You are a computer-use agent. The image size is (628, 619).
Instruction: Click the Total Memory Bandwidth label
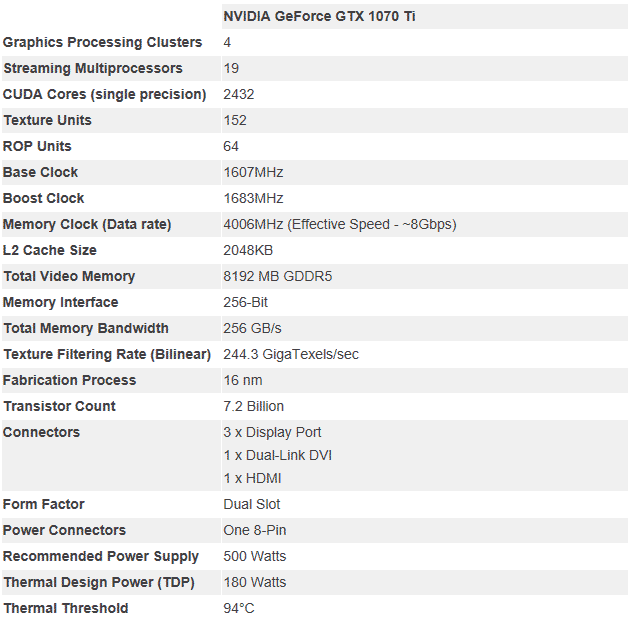pyautogui.click(x=86, y=329)
